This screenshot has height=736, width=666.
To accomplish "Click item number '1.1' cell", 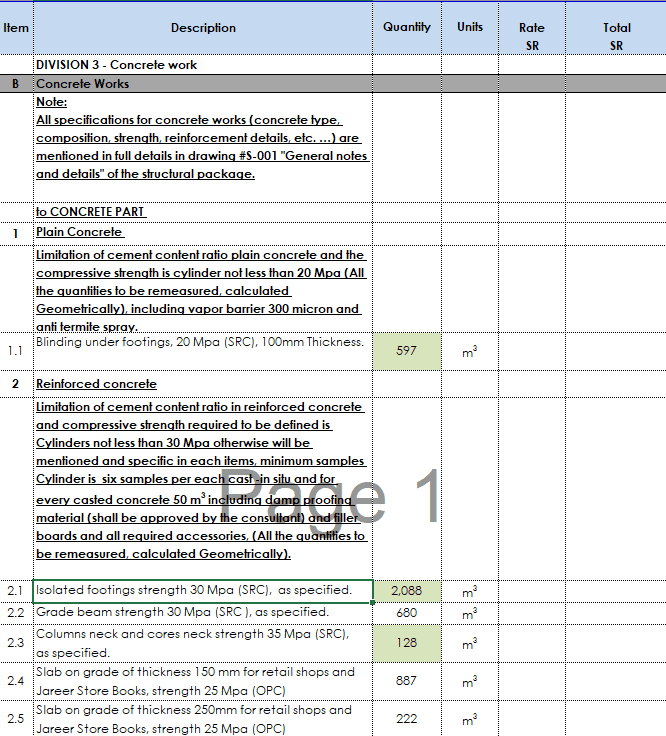I will (16, 351).
